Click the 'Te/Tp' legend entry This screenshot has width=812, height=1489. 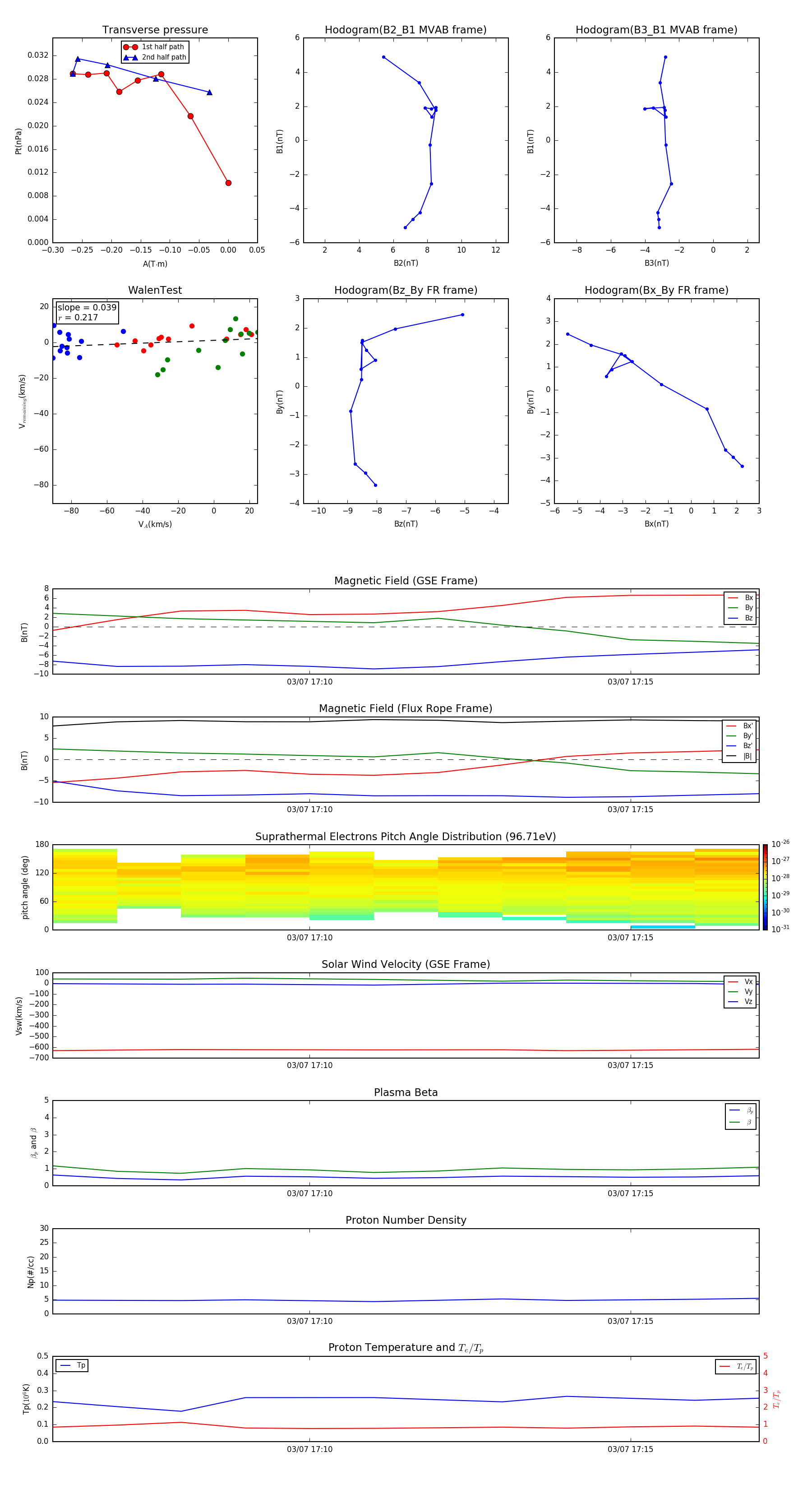(736, 1366)
